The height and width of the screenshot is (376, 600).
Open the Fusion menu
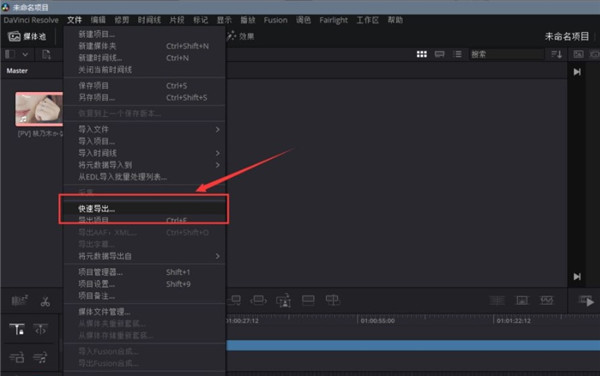tap(276, 20)
